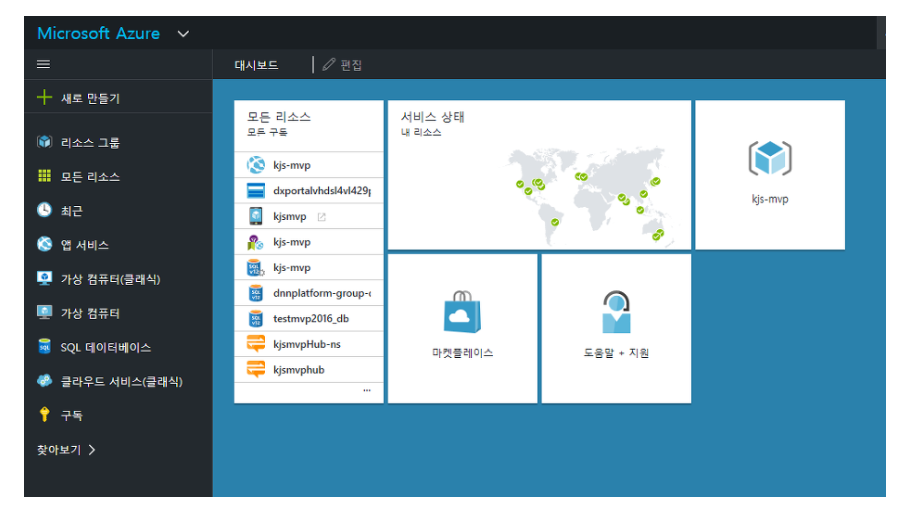Click the external link icon next to kjsmvp
903x515 pixels.
pos(322,217)
